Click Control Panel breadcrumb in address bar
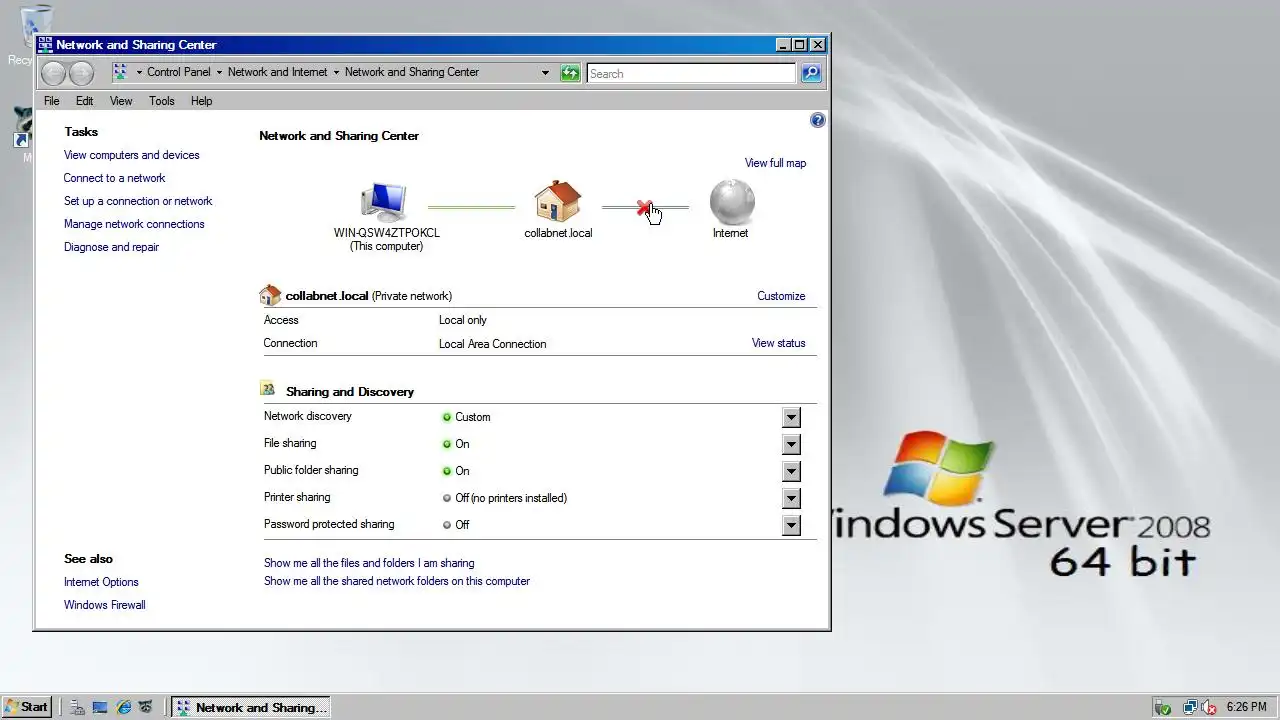1280x720 pixels. point(179,72)
